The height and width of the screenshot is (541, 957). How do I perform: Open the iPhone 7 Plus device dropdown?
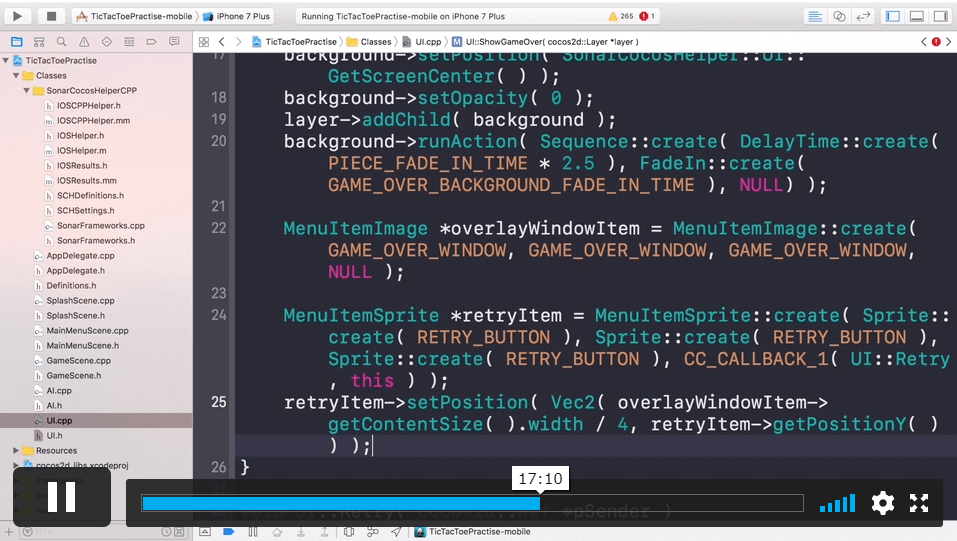pos(236,16)
